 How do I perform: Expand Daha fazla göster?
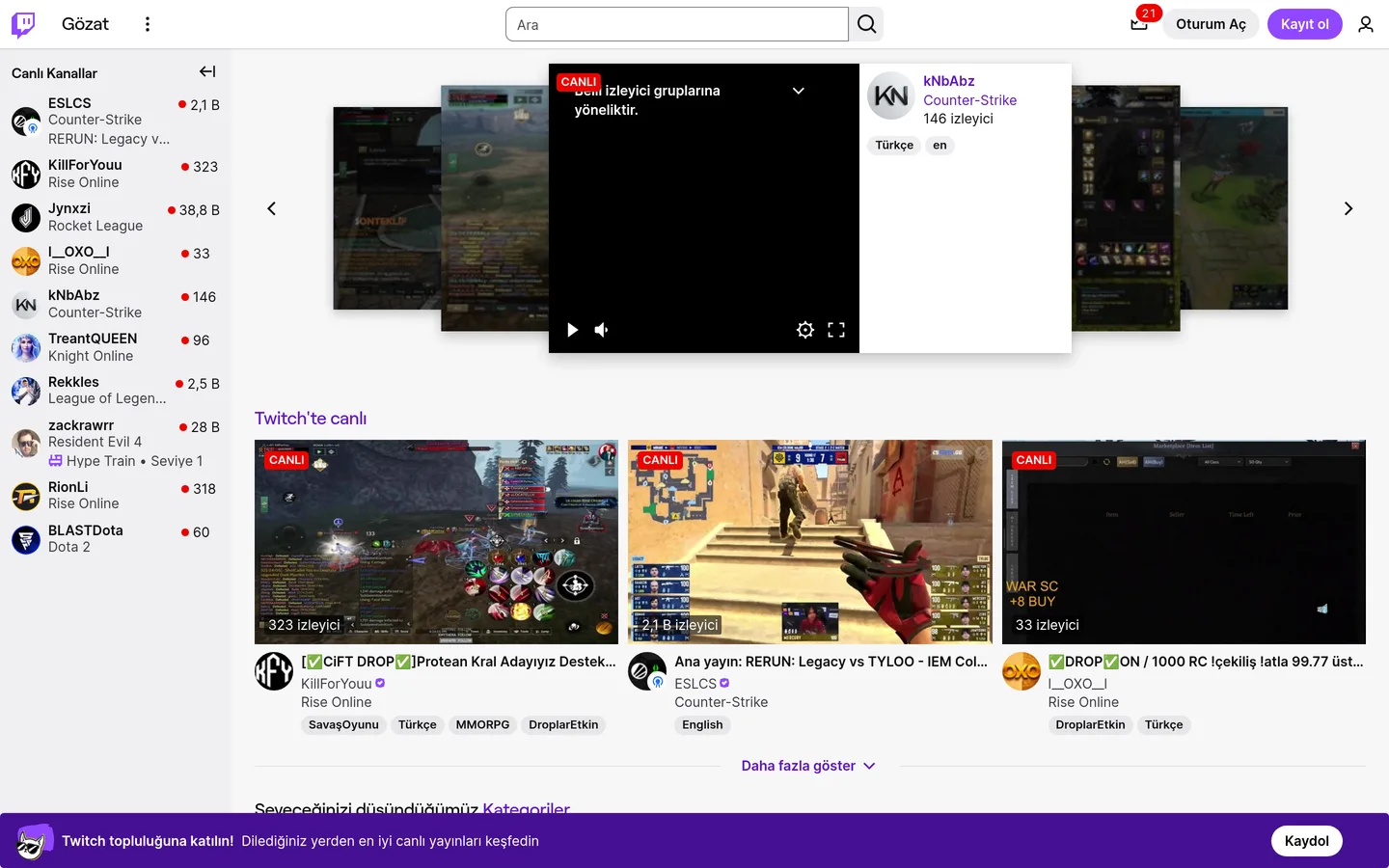(x=808, y=766)
